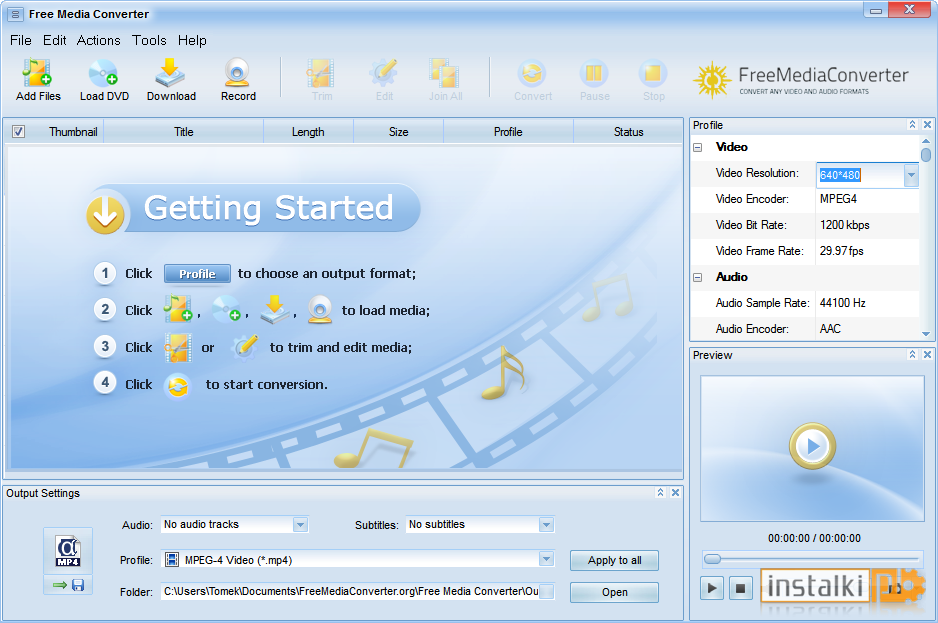Viewport: 938px width, 623px height.
Task: Open the Subtitles dropdown
Action: tap(546, 525)
